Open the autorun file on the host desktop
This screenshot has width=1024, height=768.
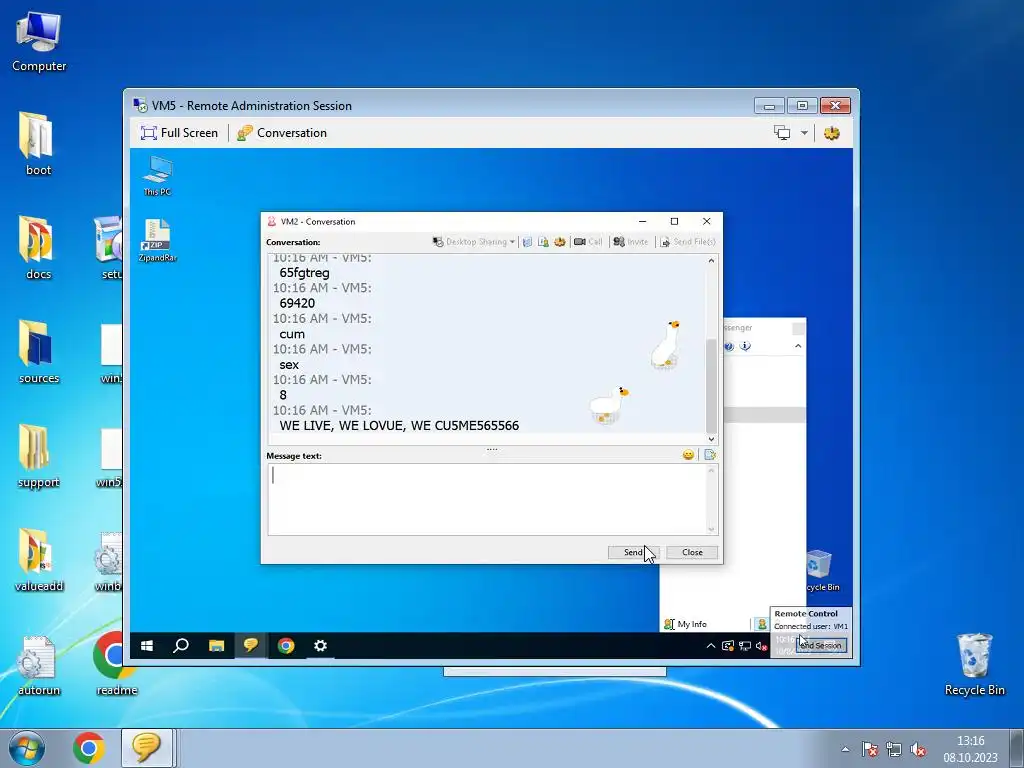coord(39,665)
